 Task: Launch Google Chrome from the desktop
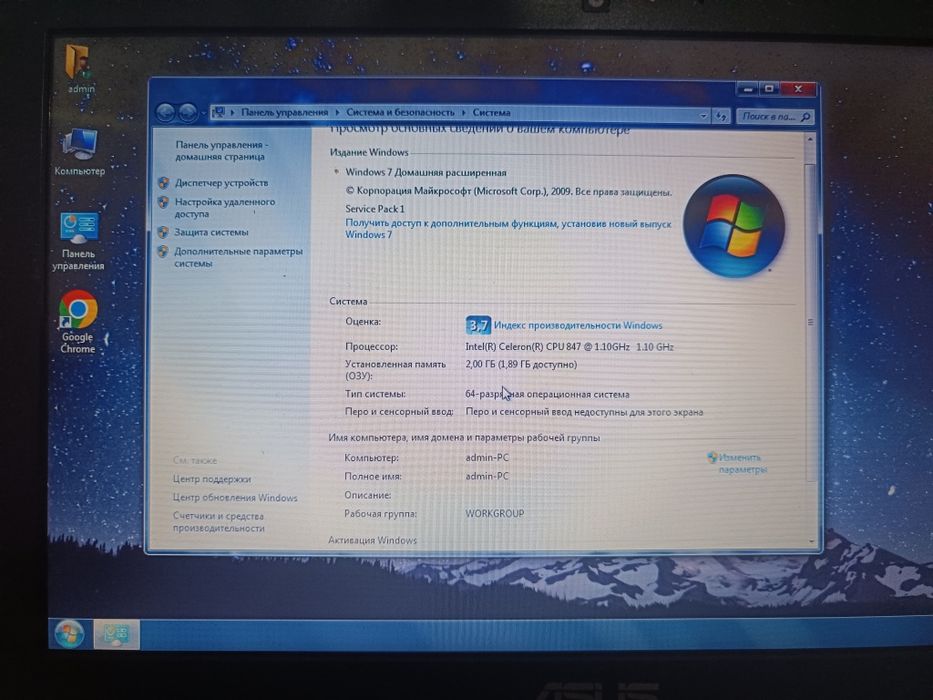[78, 322]
